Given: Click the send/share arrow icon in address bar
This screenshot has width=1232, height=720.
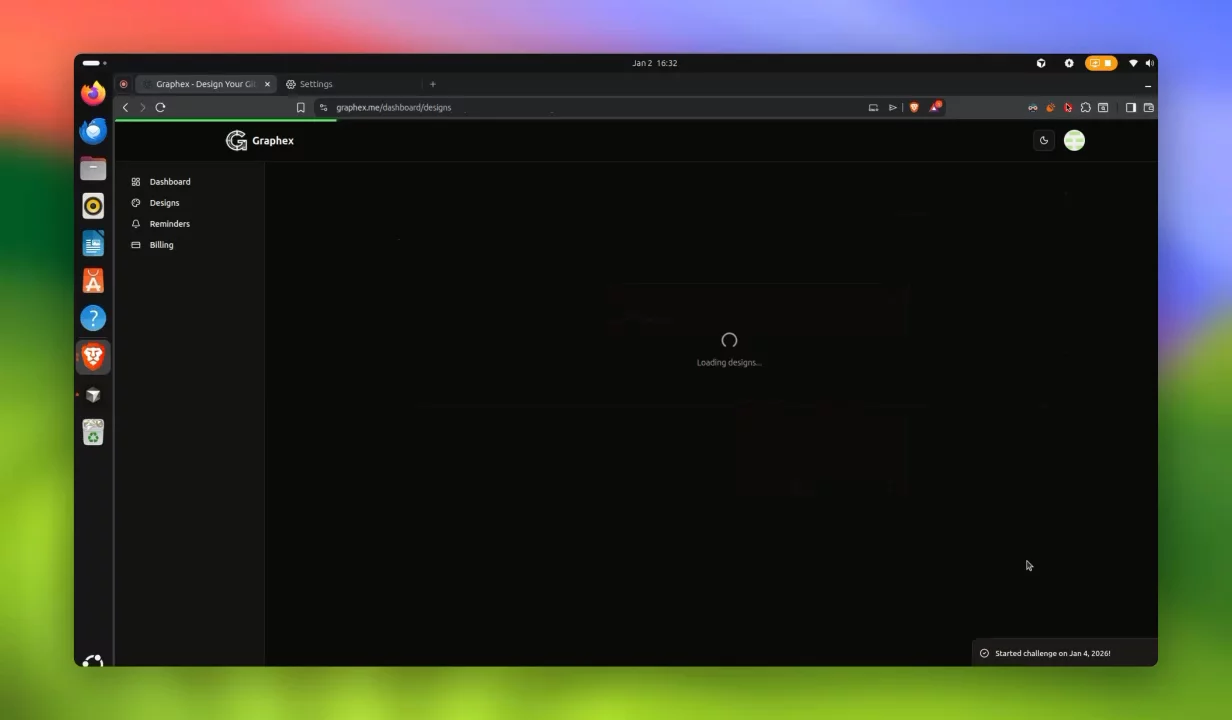Looking at the screenshot, I should (893, 107).
